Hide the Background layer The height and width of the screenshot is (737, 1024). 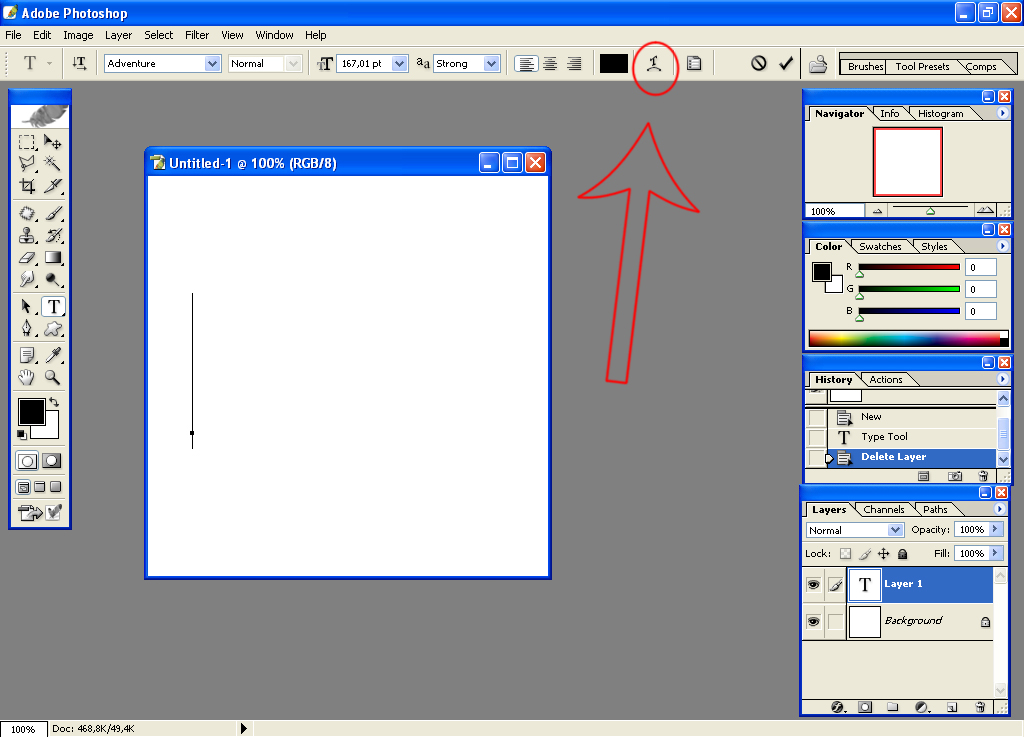click(813, 621)
